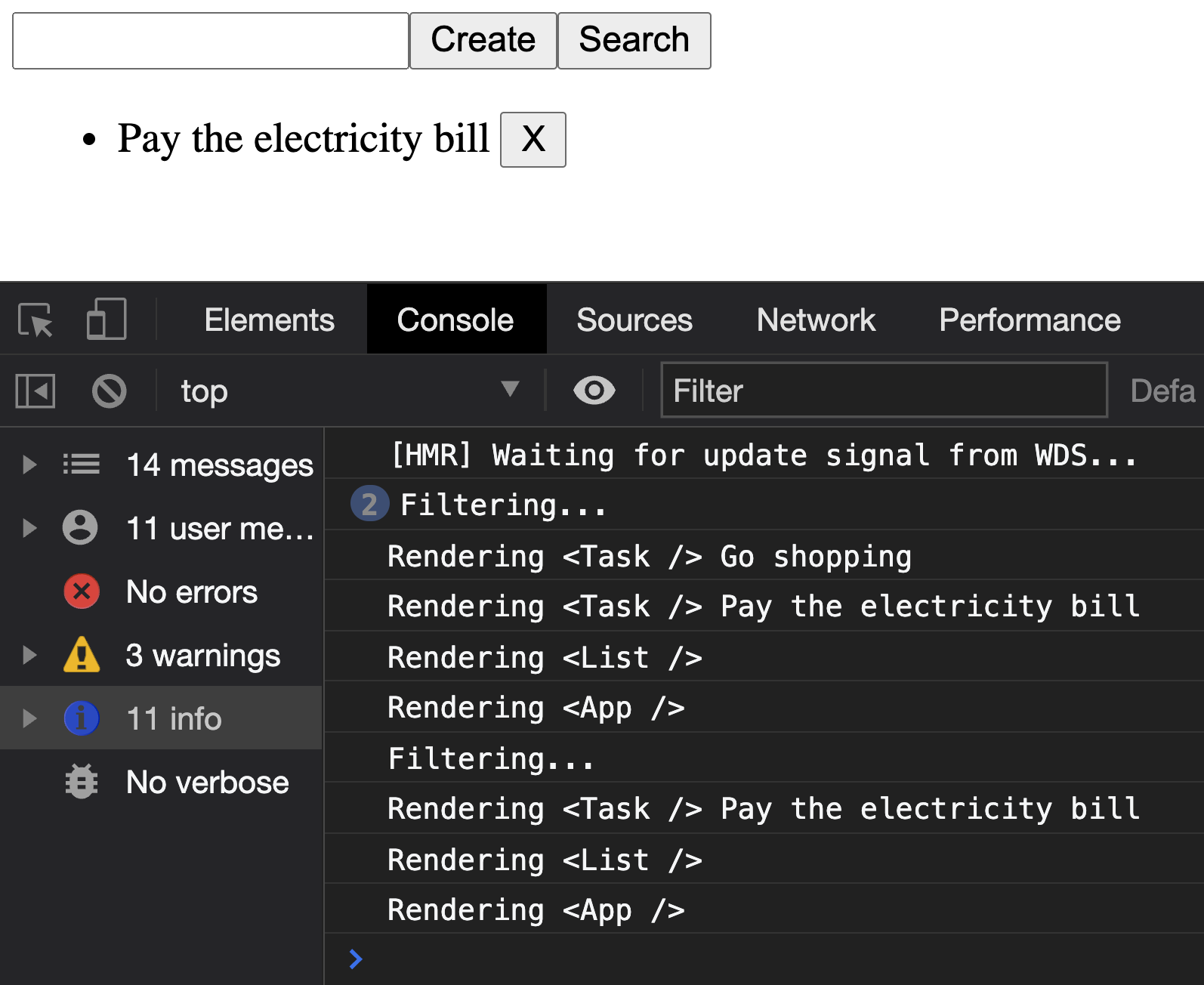Click the yellow warning triangle icon
The width and height of the screenshot is (1204, 985).
coord(82,655)
